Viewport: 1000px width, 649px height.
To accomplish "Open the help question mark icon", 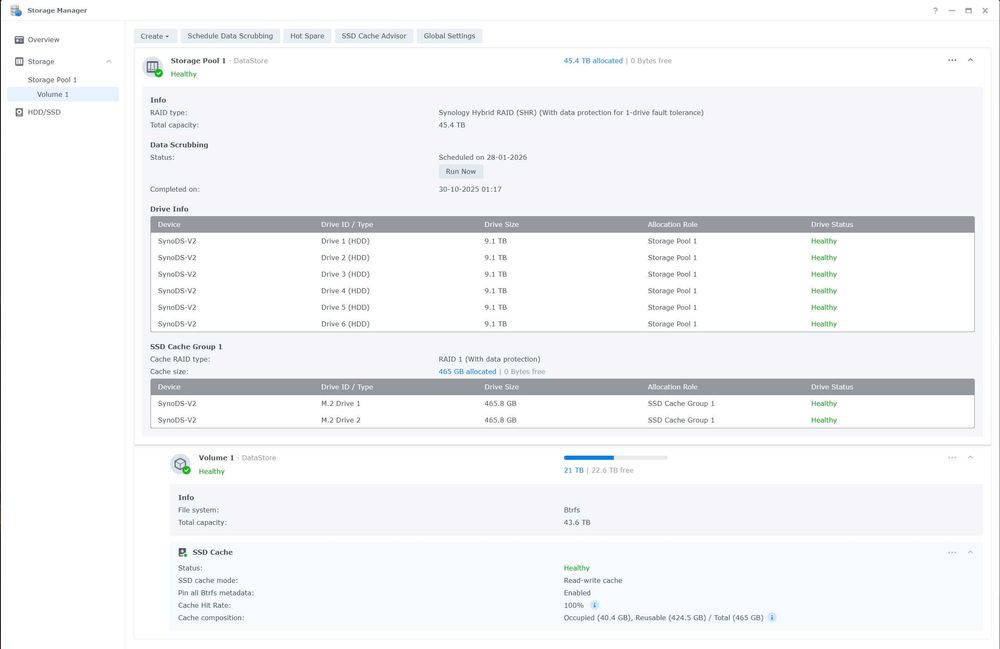I will (x=935, y=11).
